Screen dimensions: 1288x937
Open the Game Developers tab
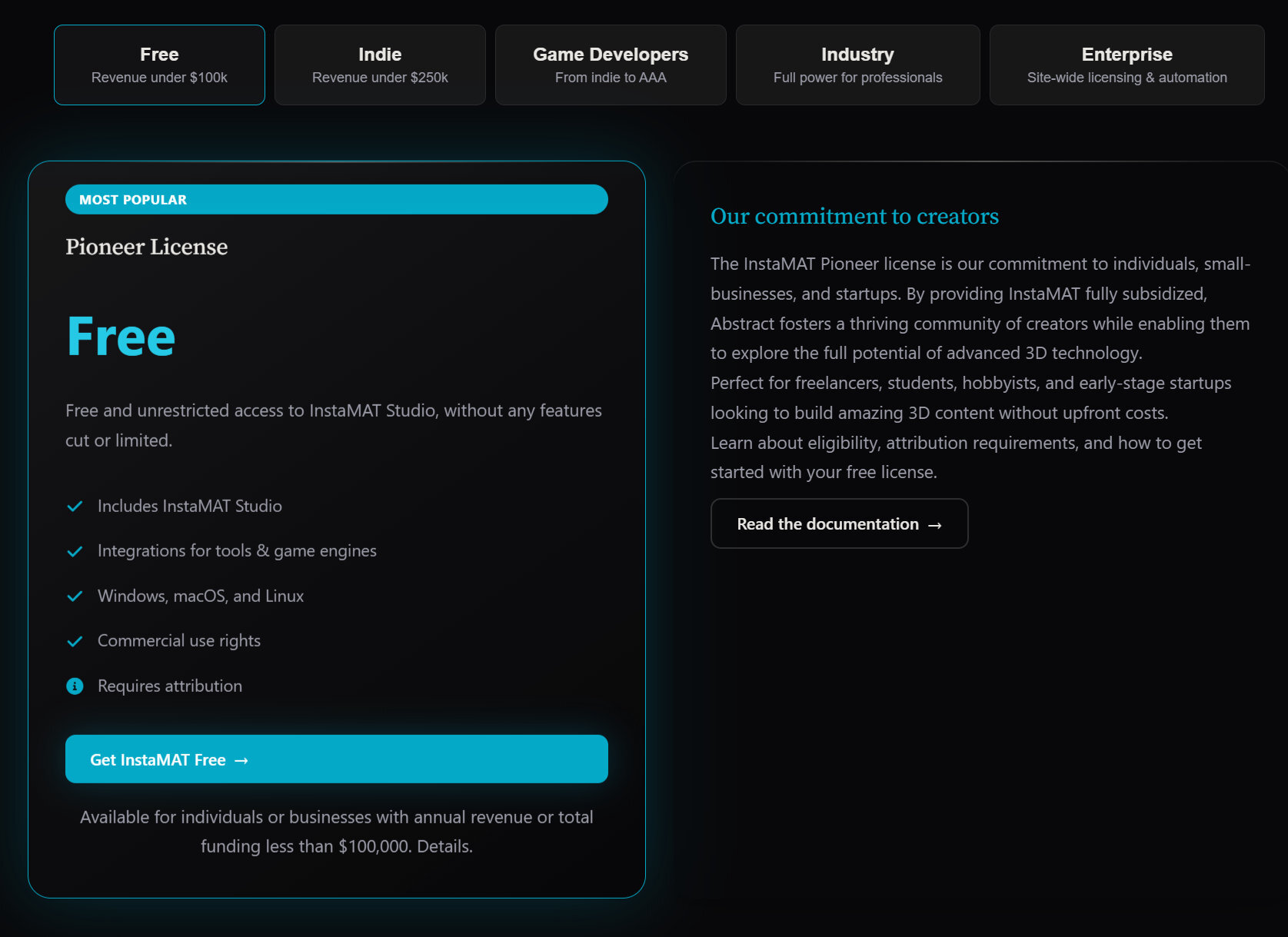pos(611,65)
